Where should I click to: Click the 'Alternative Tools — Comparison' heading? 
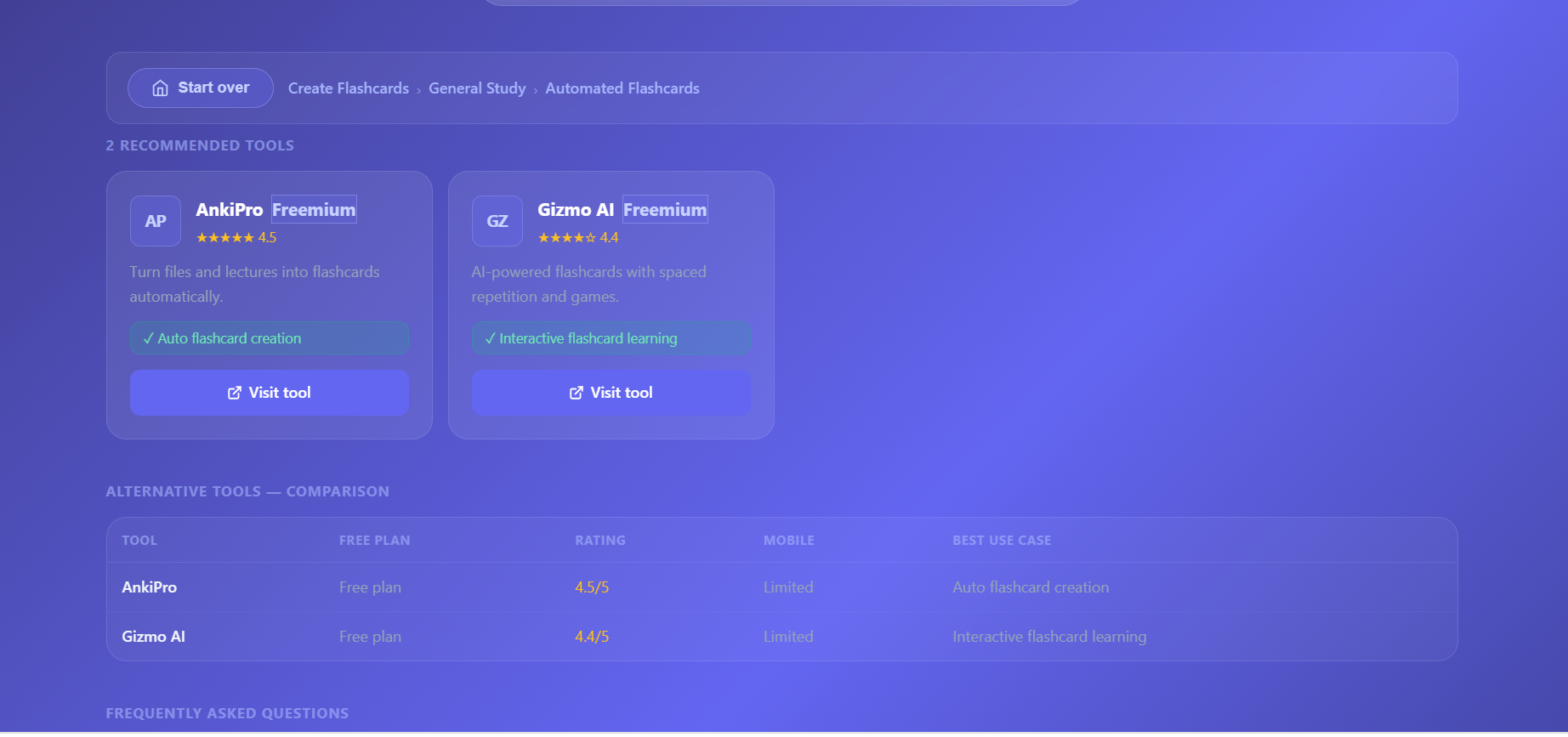point(247,491)
